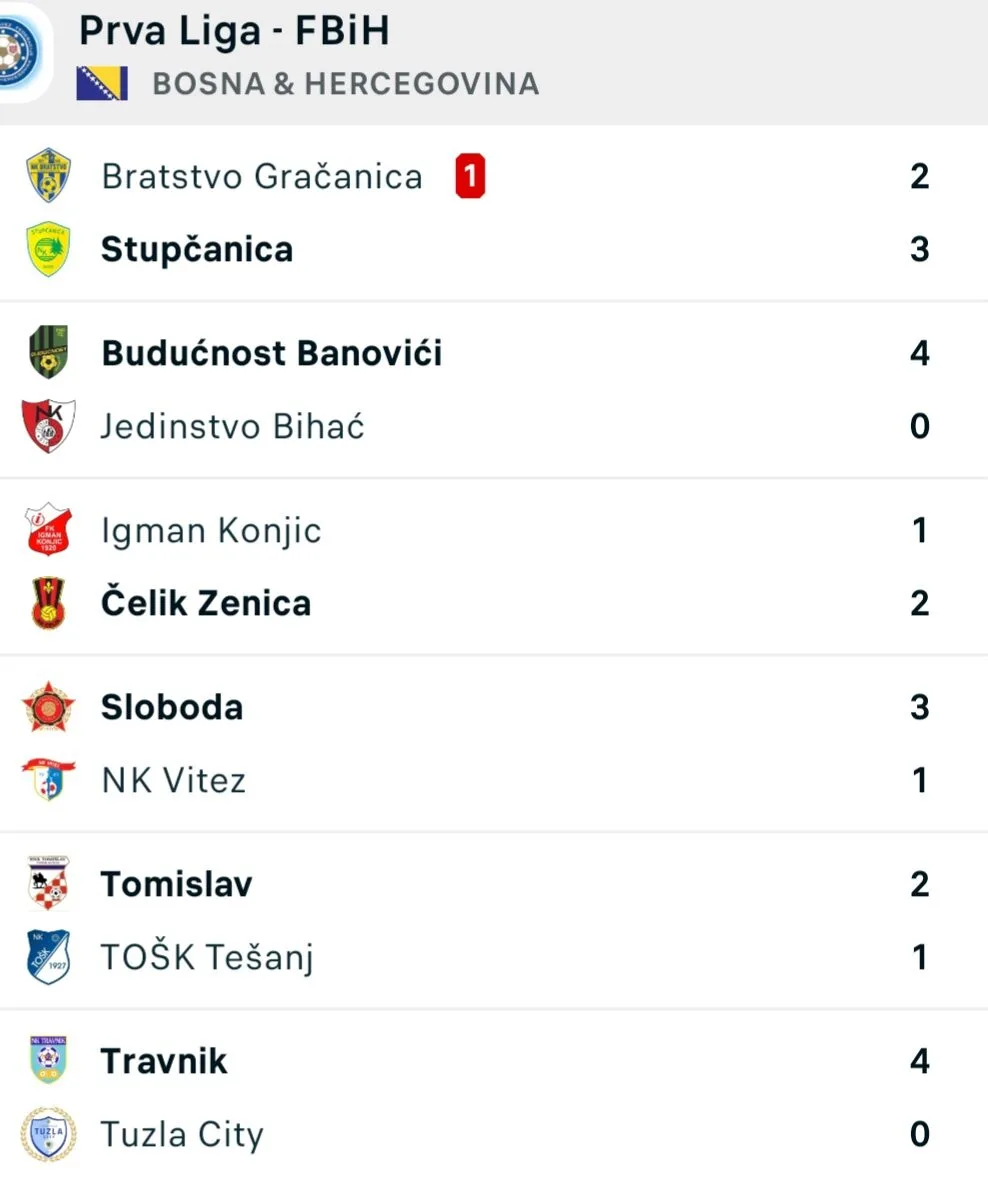Tap the Travnik club crest
The width and height of the screenshot is (988, 1180).
(48, 1061)
